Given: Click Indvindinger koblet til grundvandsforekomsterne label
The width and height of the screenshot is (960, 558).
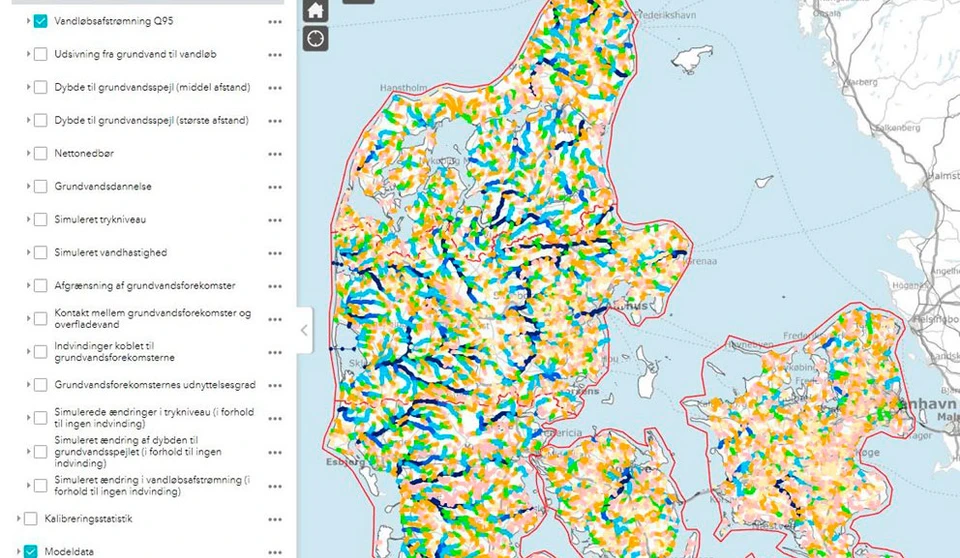Looking at the screenshot, I should click(114, 352).
